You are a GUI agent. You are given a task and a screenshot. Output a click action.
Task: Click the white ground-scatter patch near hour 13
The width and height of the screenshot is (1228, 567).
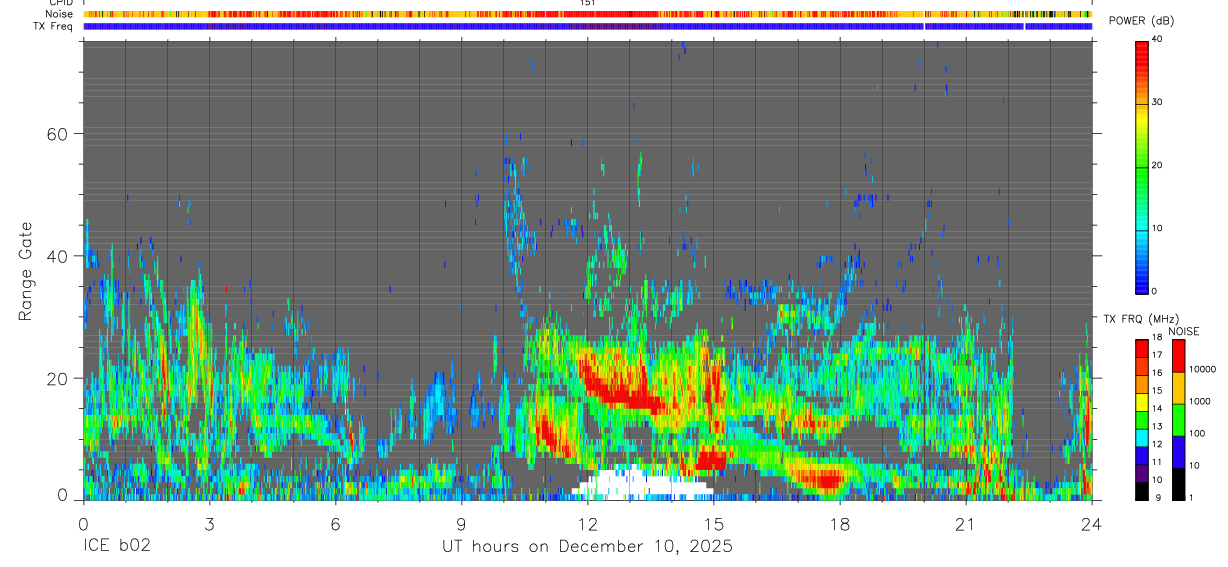click(644, 483)
